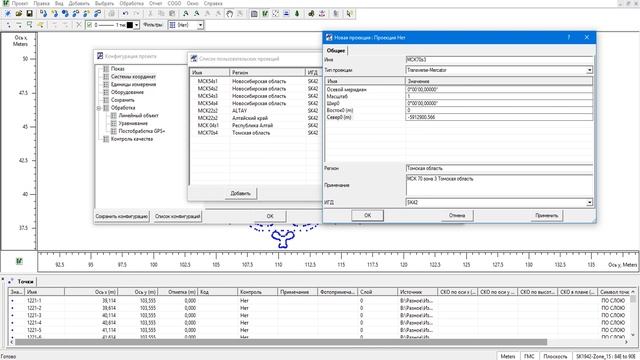Click the help question mark in projection dialog
This screenshot has width=640, height=360.
569,38
